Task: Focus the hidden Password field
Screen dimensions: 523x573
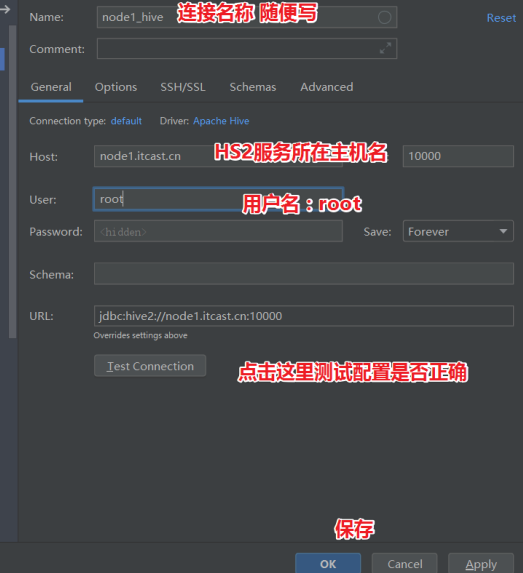Action: (x=218, y=231)
